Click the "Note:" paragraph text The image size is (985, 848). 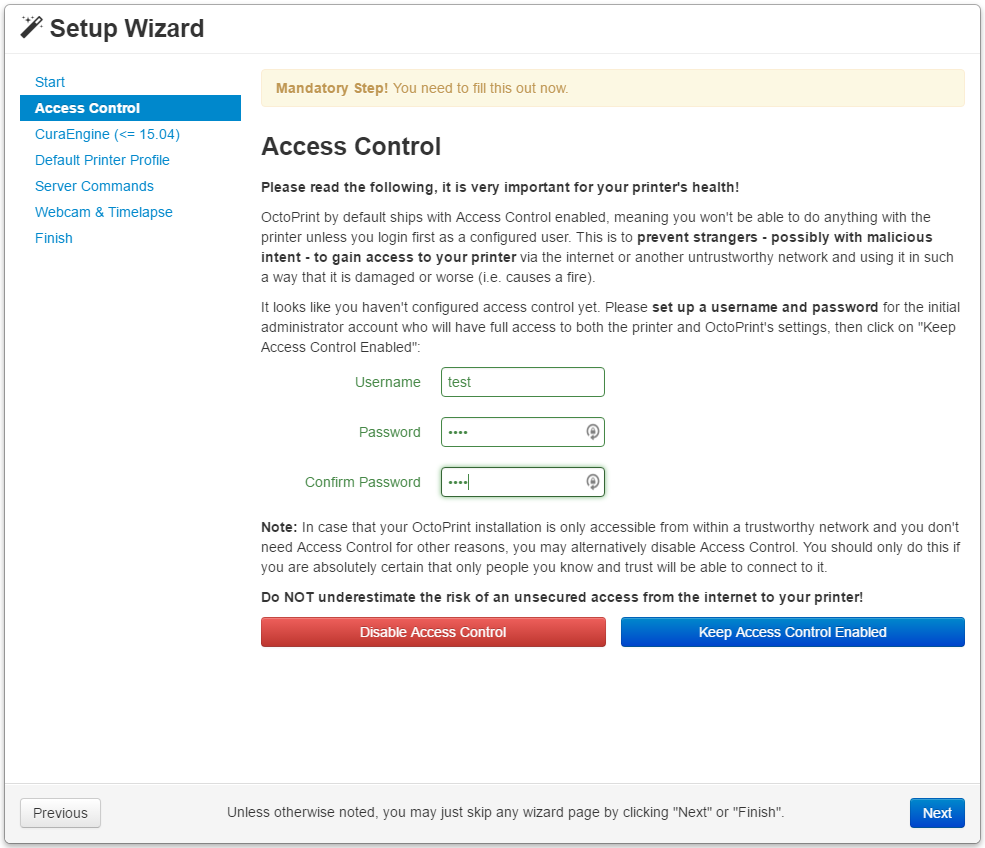click(x=611, y=547)
